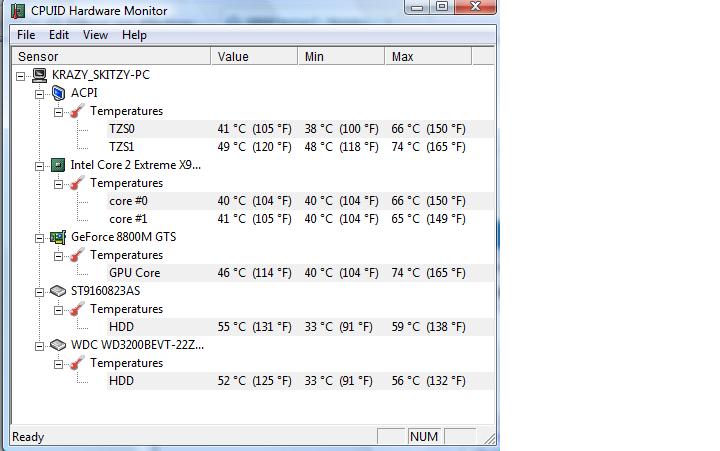
Task: Select the ACPI tree label
Action: click(x=84, y=93)
